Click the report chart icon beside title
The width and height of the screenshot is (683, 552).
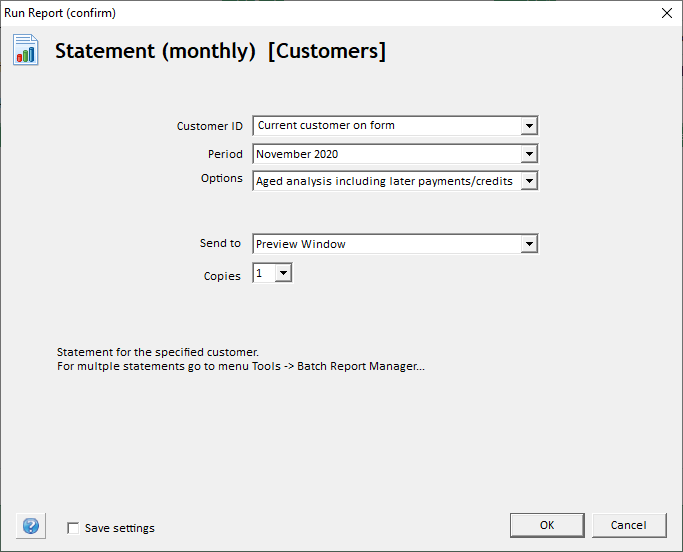[x=26, y=50]
